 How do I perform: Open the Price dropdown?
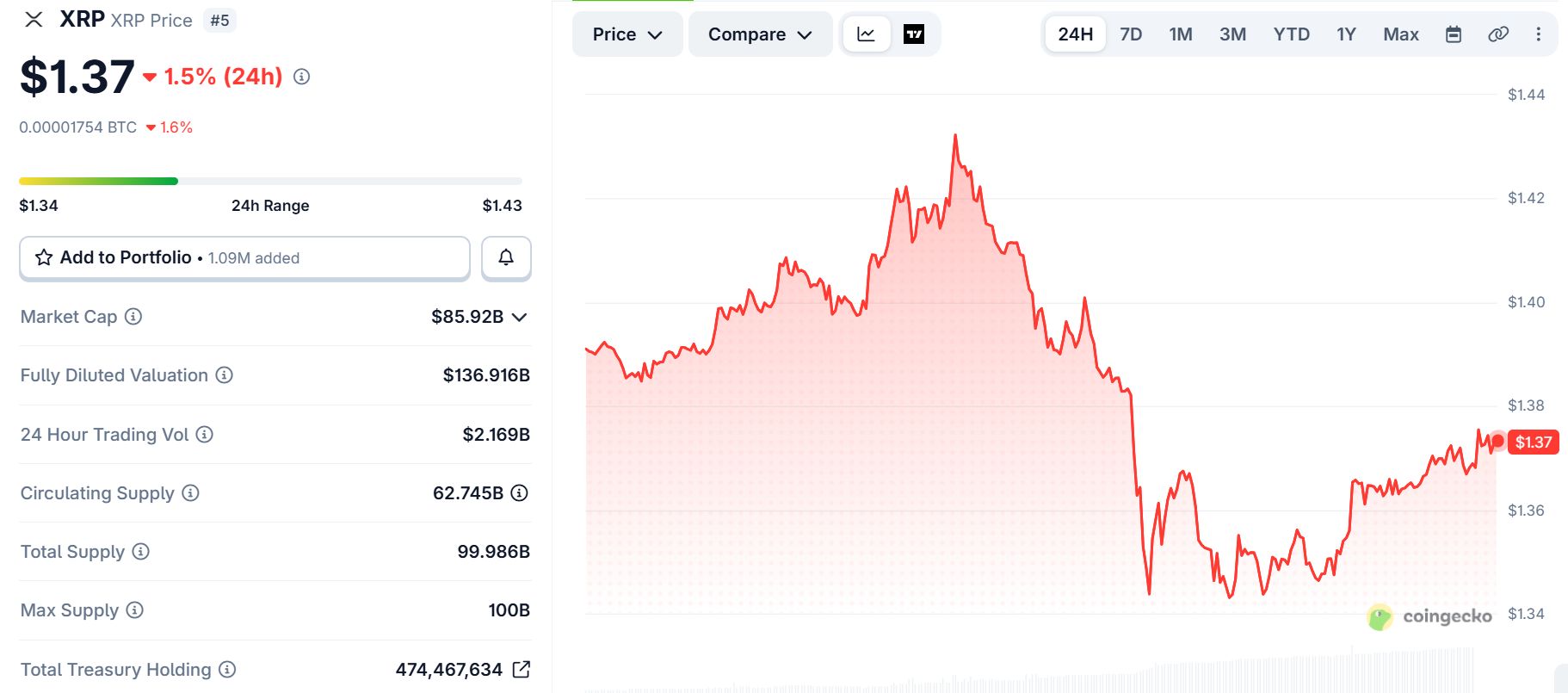627,34
